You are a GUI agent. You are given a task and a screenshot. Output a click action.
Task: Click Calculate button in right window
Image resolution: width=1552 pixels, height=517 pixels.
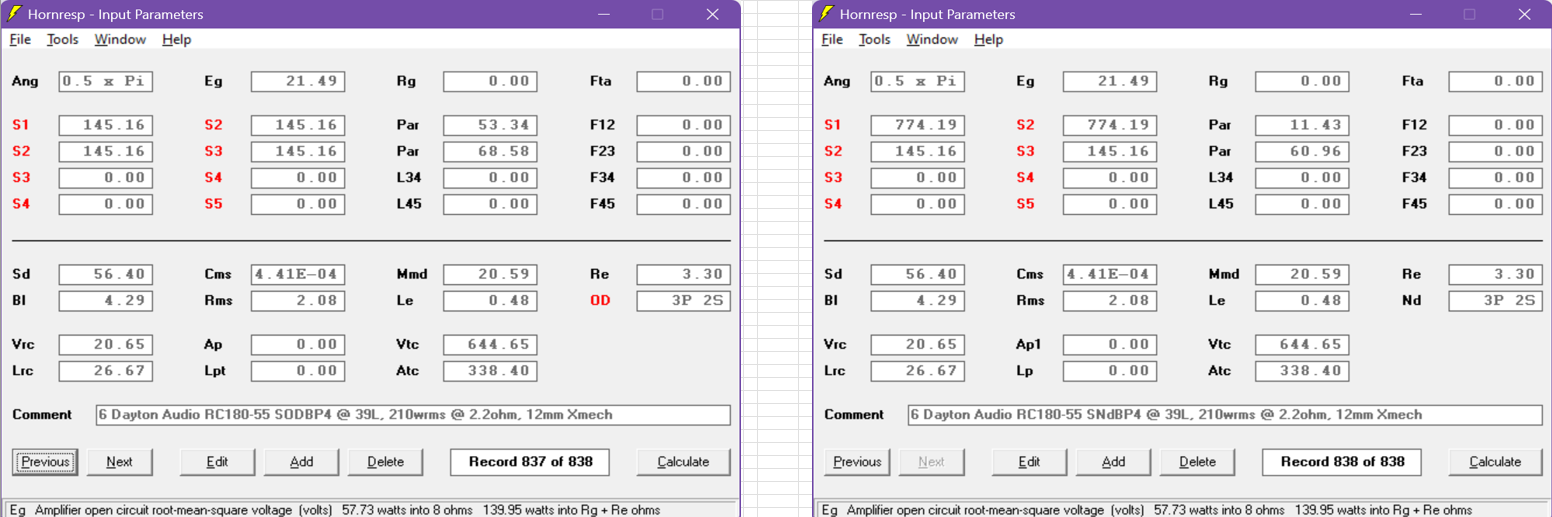(1495, 462)
